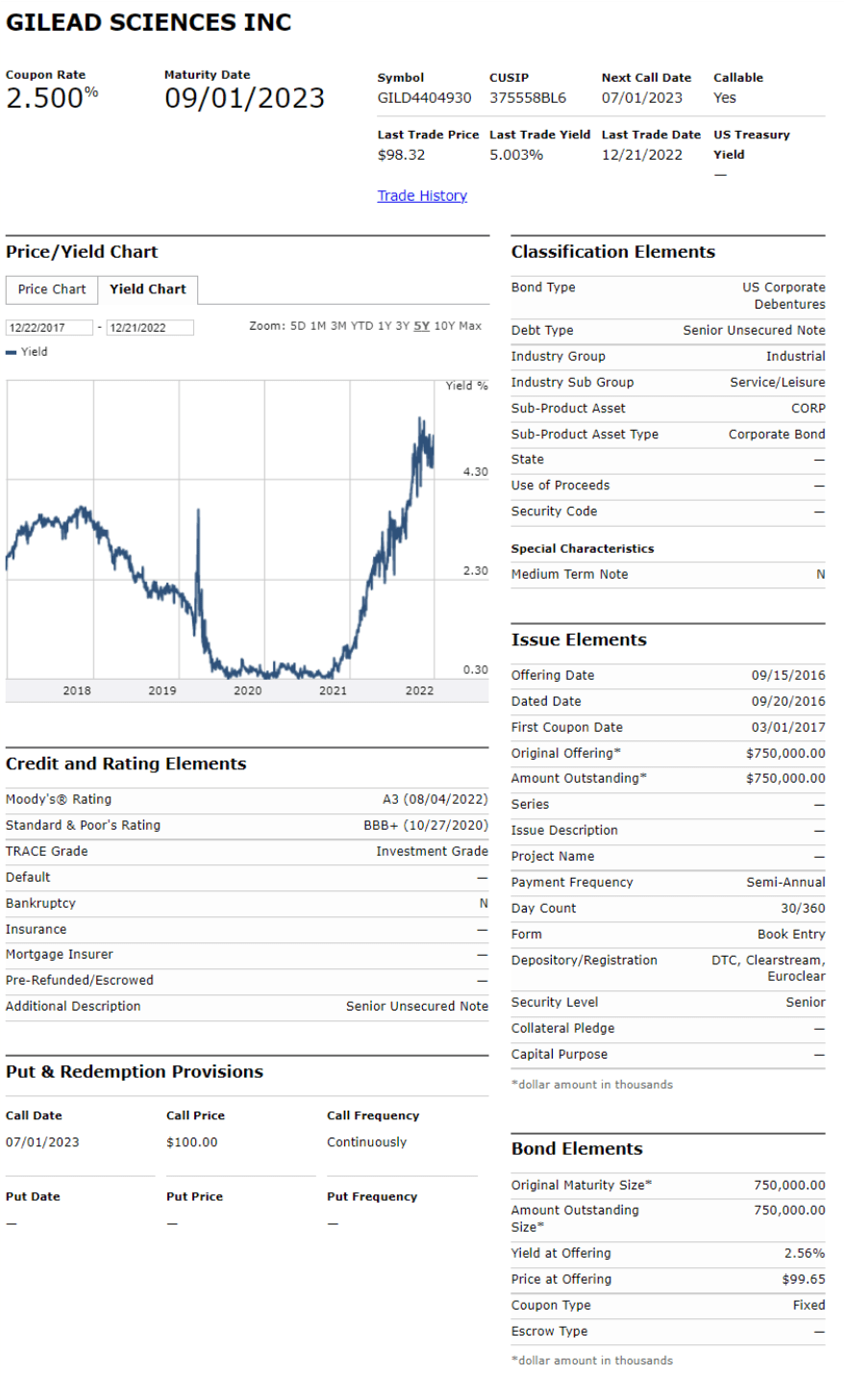Click the Form value Book Entry
Image resolution: width=845 pixels, height=1400 pixels.
tap(791, 935)
